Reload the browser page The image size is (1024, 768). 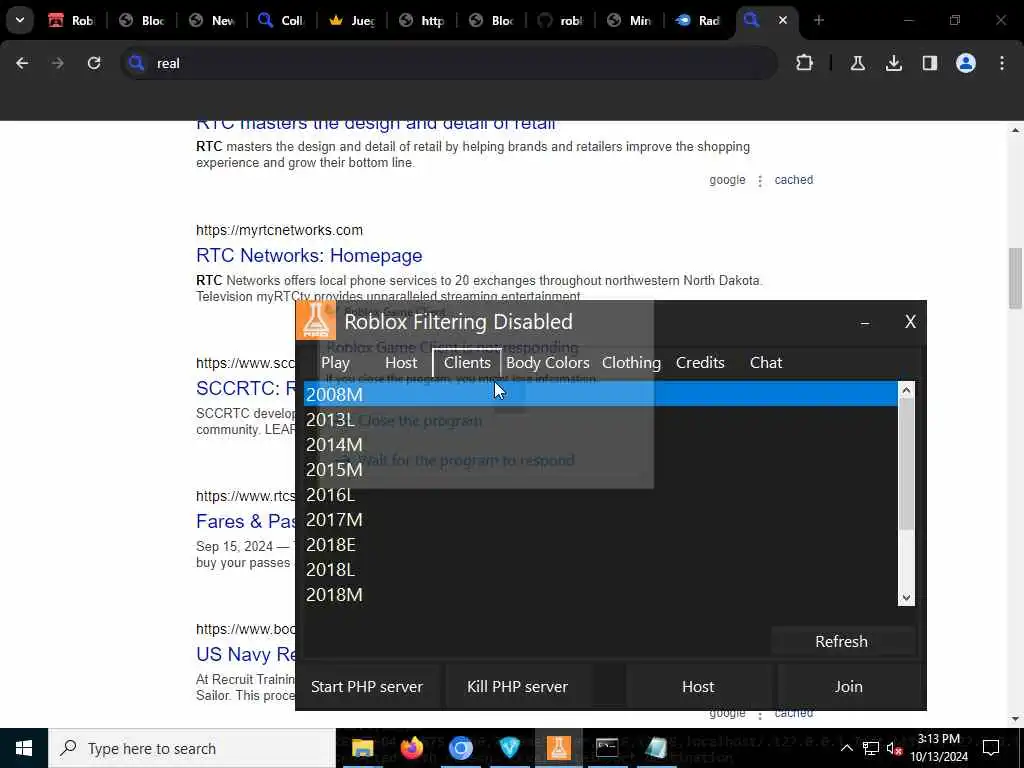pyautogui.click(x=94, y=63)
